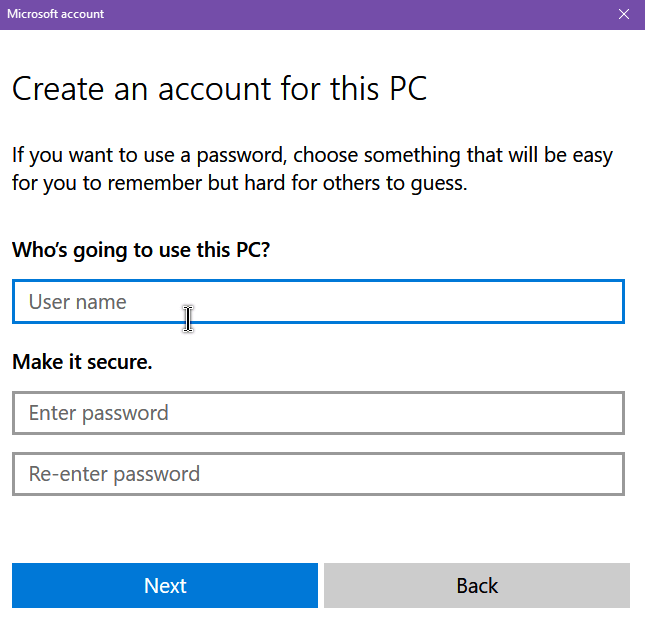Dismiss the dialog with the X icon
This screenshot has height=630, width=645.
[x=624, y=14]
